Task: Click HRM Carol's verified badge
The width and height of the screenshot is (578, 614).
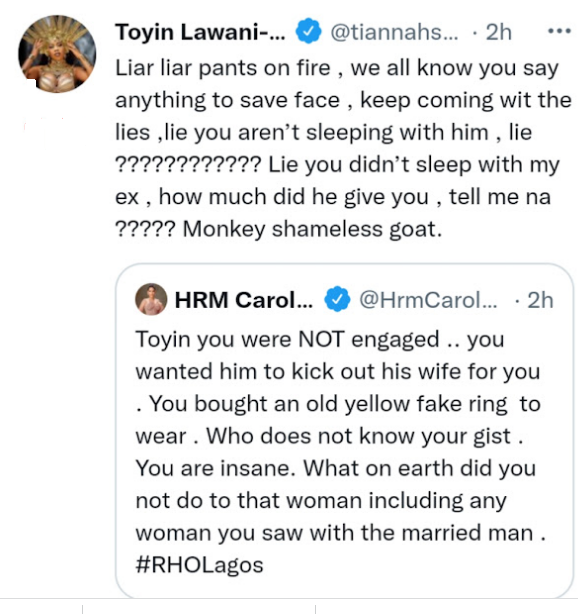Action: (x=337, y=299)
